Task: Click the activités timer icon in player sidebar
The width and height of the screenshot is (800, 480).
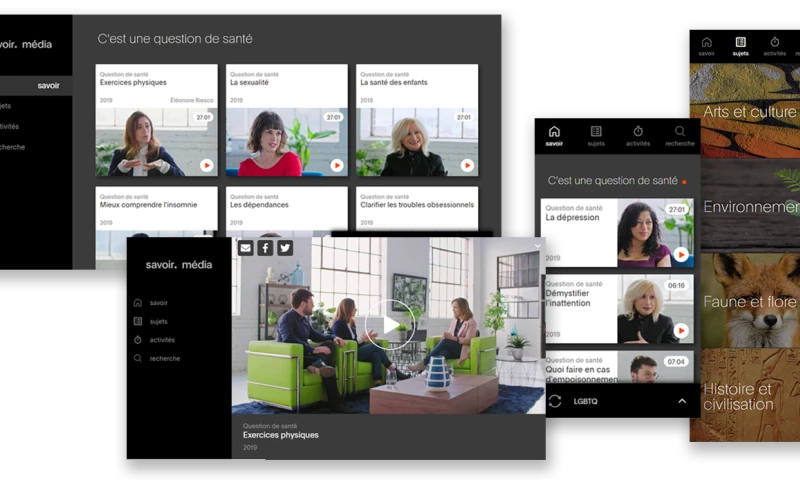Action: coord(138,340)
